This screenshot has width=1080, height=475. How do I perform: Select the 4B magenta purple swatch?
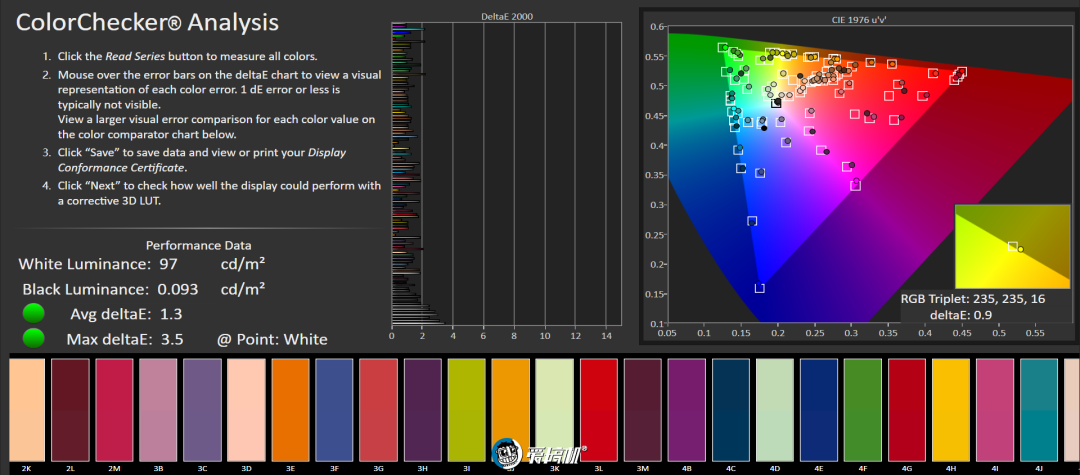click(x=687, y=410)
